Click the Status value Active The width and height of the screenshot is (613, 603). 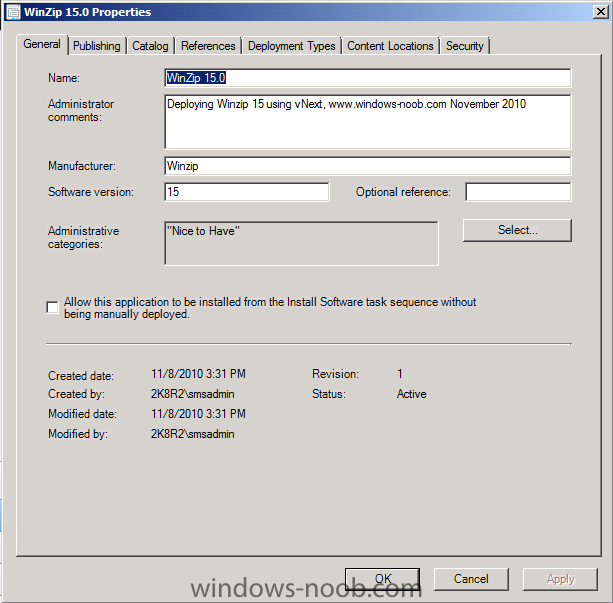click(x=411, y=394)
